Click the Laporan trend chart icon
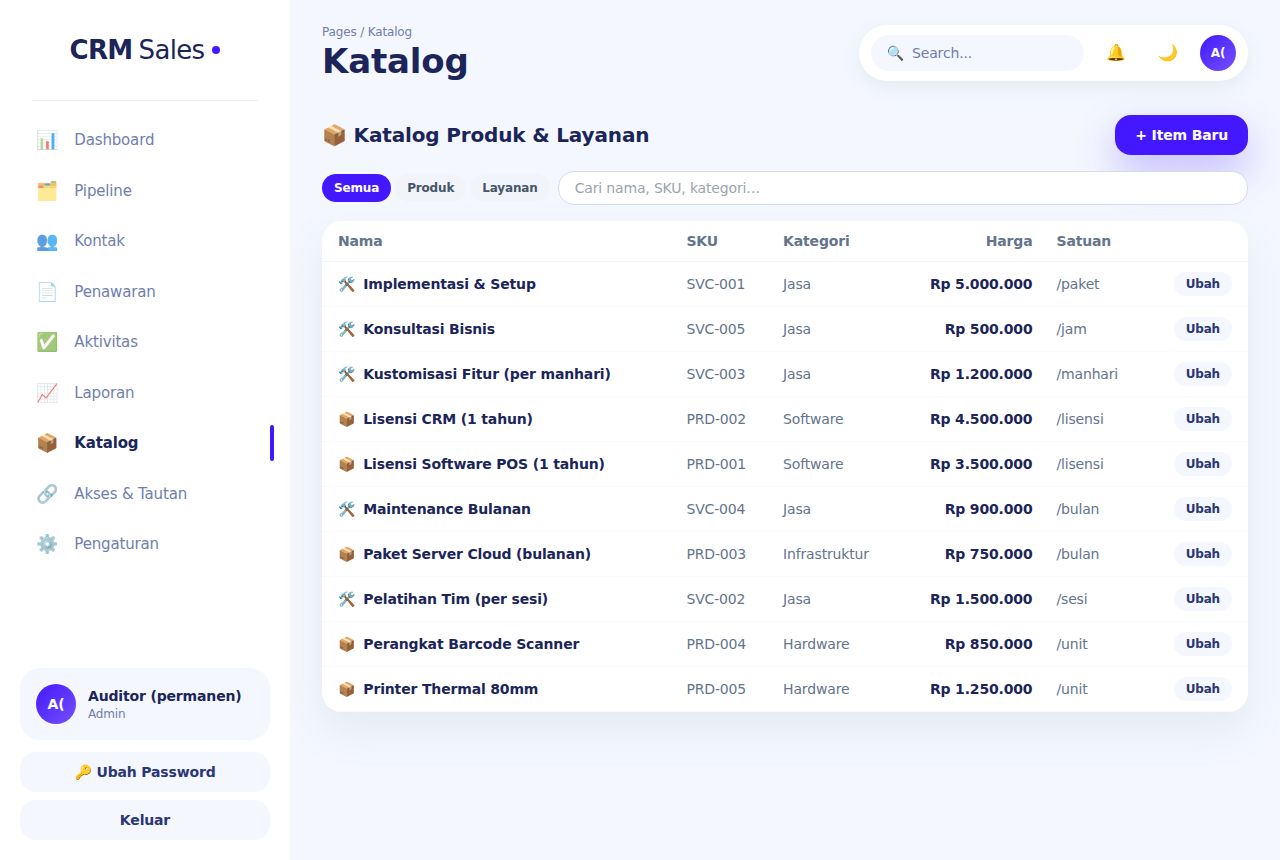 [x=47, y=393]
